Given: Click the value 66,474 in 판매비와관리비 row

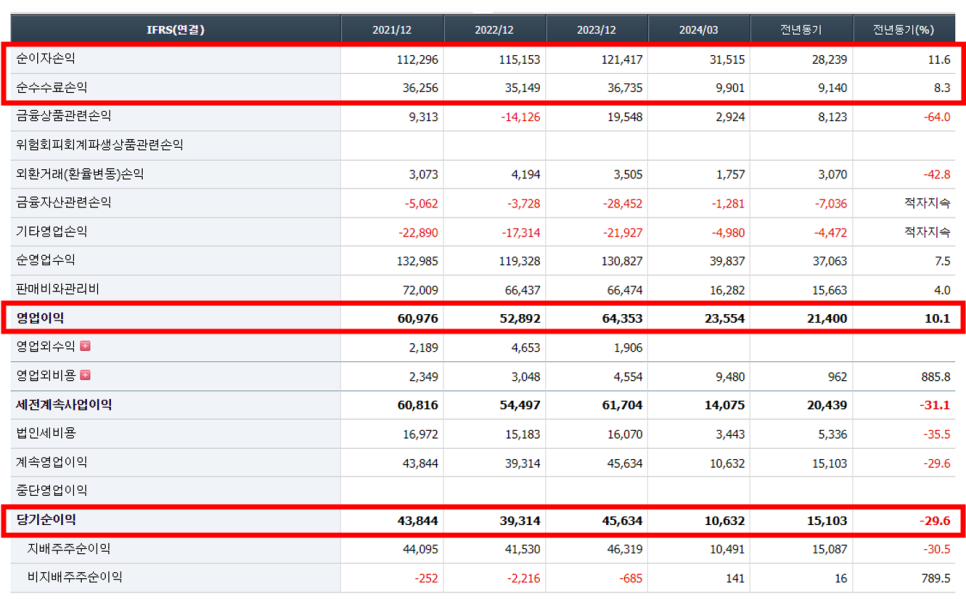Looking at the screenshot, I should click(x=625, y=290).
